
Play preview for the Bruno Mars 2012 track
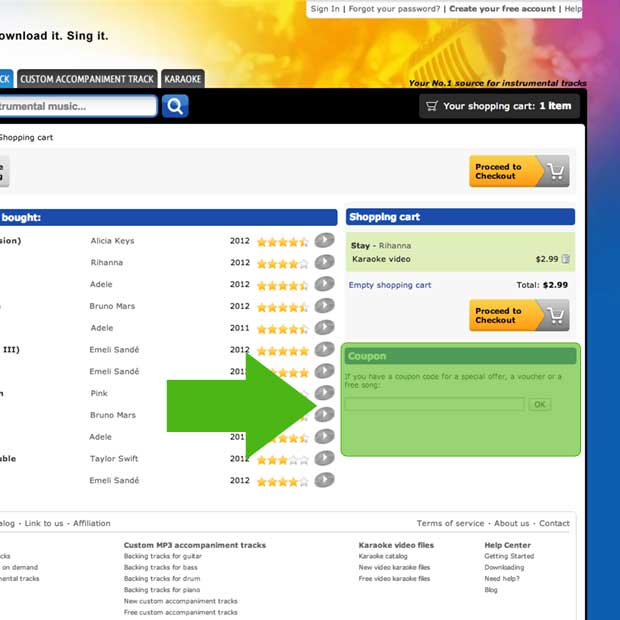click(x=324, y=306)
